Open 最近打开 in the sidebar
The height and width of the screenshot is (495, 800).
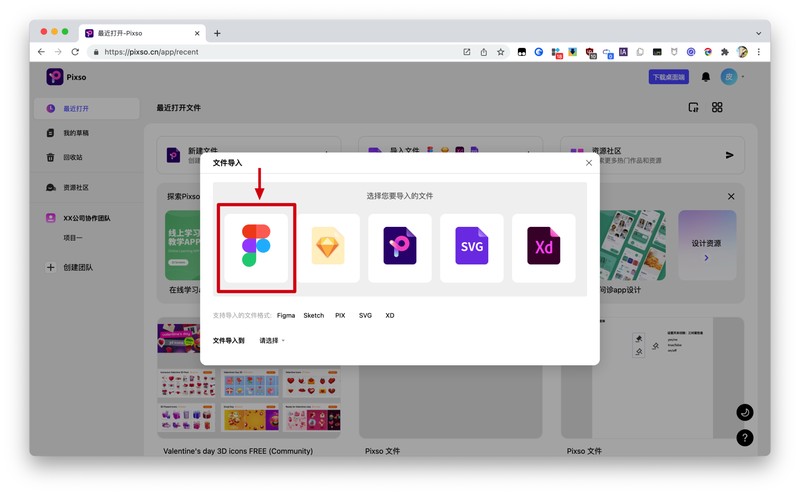coord(86,109)
